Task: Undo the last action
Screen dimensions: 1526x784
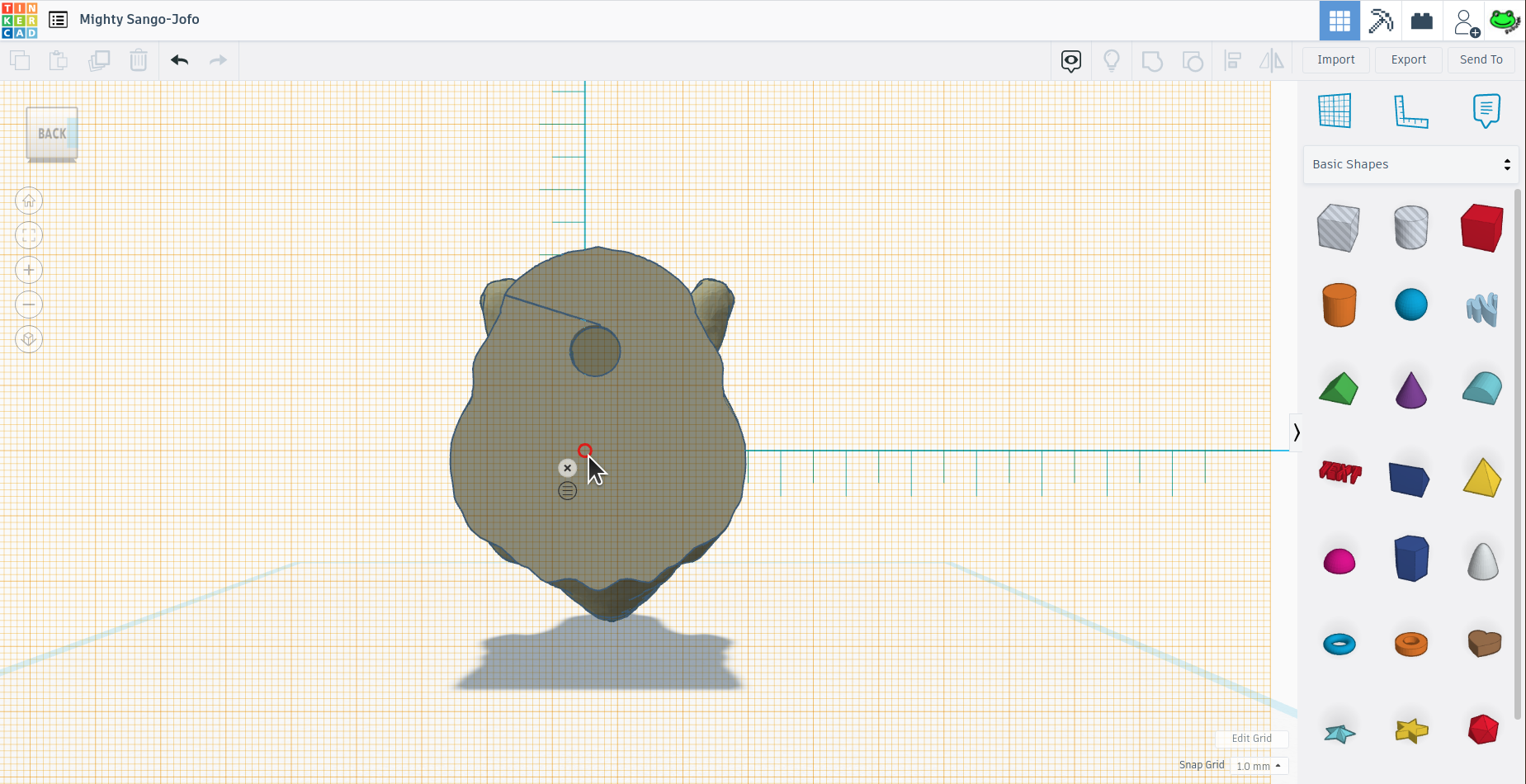Action: (178, 60)
